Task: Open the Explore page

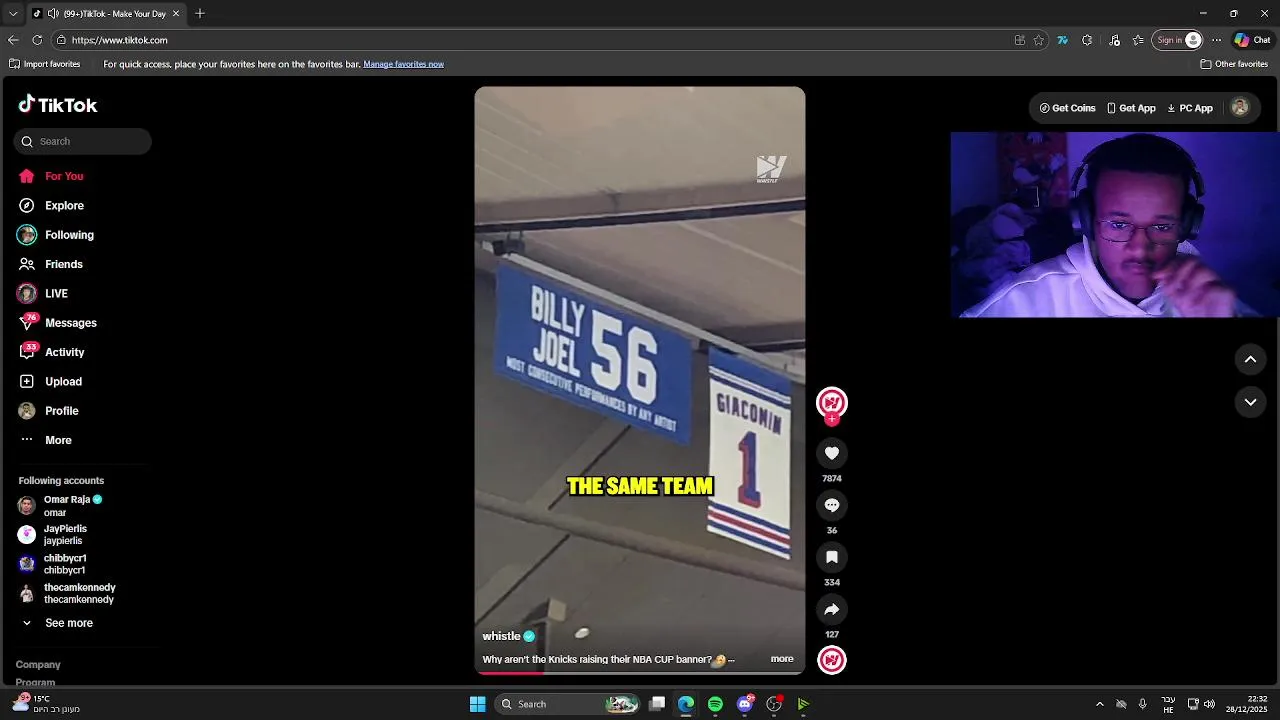Action: click(50, 205)
